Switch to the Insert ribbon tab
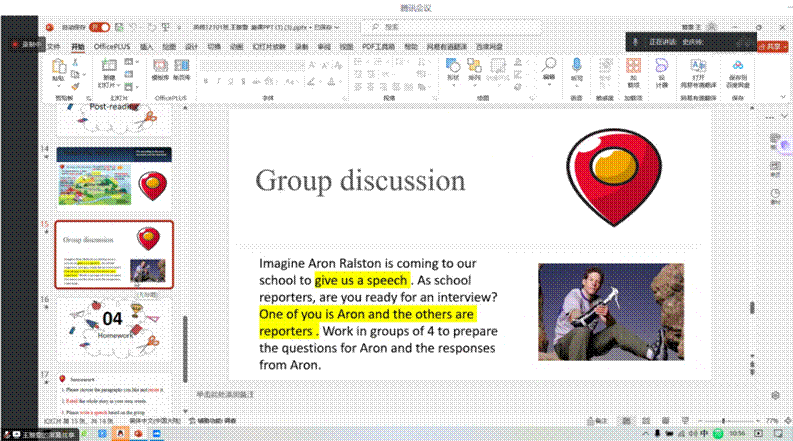 point(147,46)
